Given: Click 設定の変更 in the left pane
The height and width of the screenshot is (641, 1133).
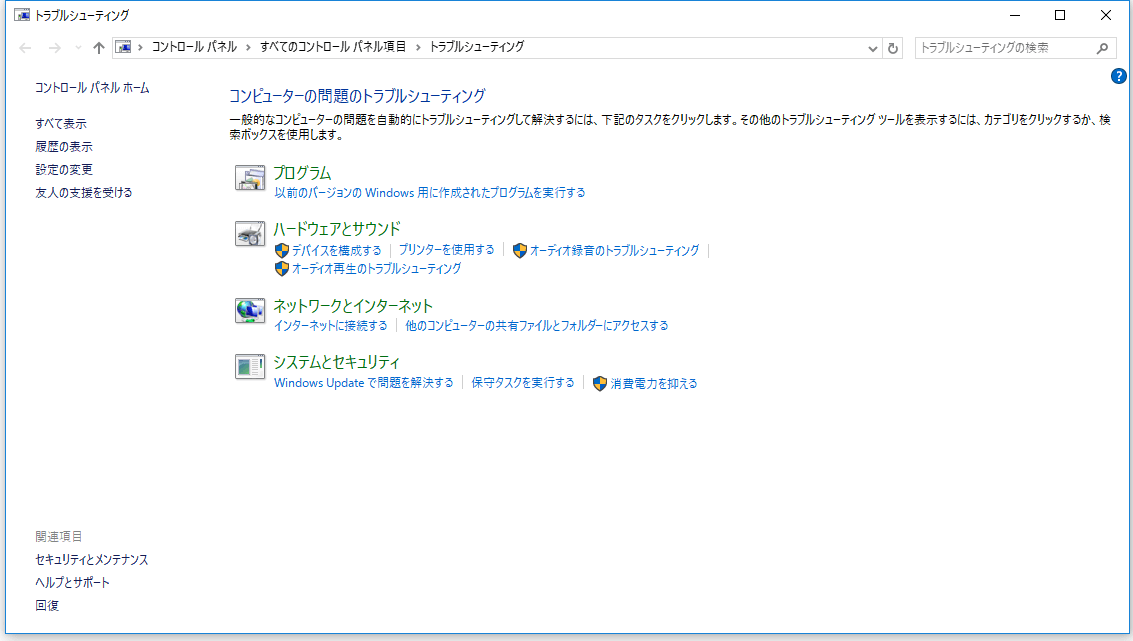Looking at the screenshot, I should click(x=64, y=170).
